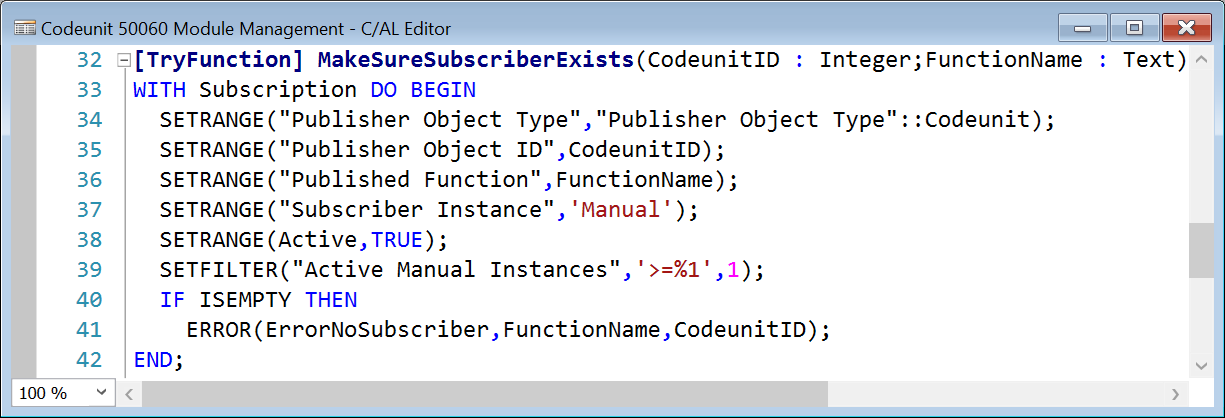Click the horizontal scrollbar left arrow
1225x418 pixels.
click(x=129, y=394)
